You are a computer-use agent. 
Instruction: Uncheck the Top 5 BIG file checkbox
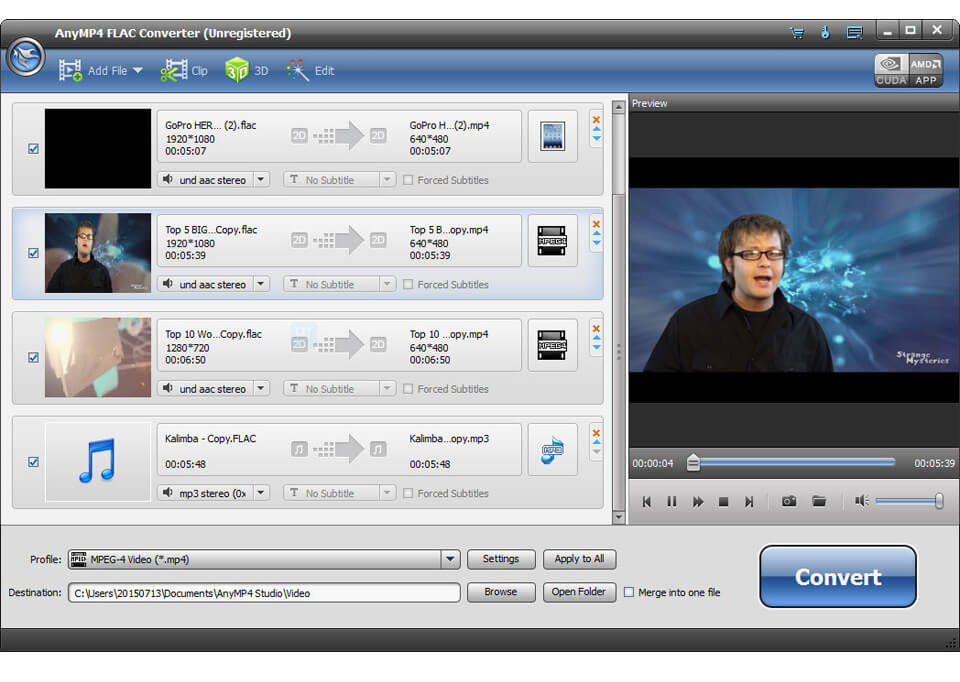[33, 253]
